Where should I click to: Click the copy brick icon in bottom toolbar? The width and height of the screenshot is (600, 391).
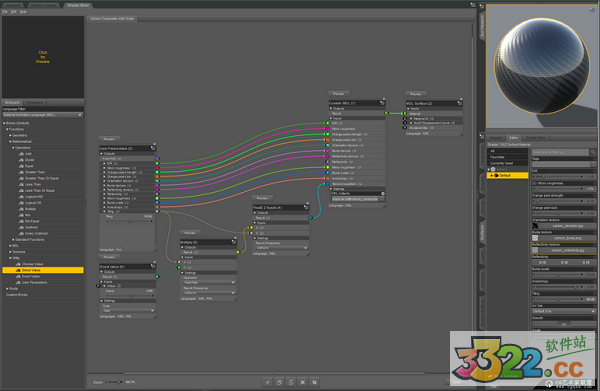tap(279, 382)
